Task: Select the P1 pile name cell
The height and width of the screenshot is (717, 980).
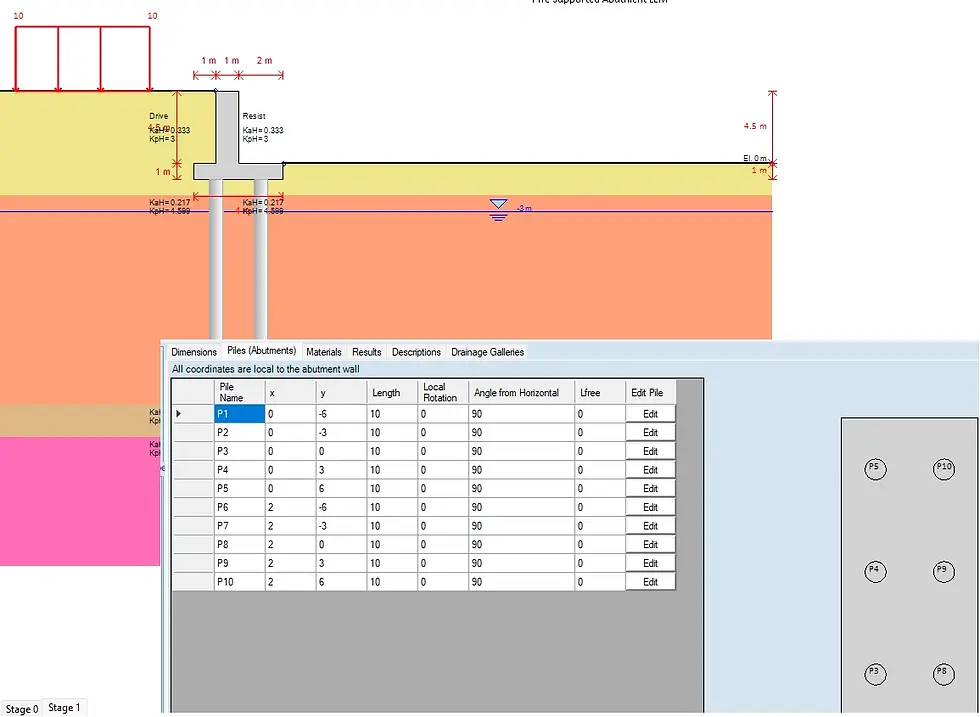Action: (239, 414)
